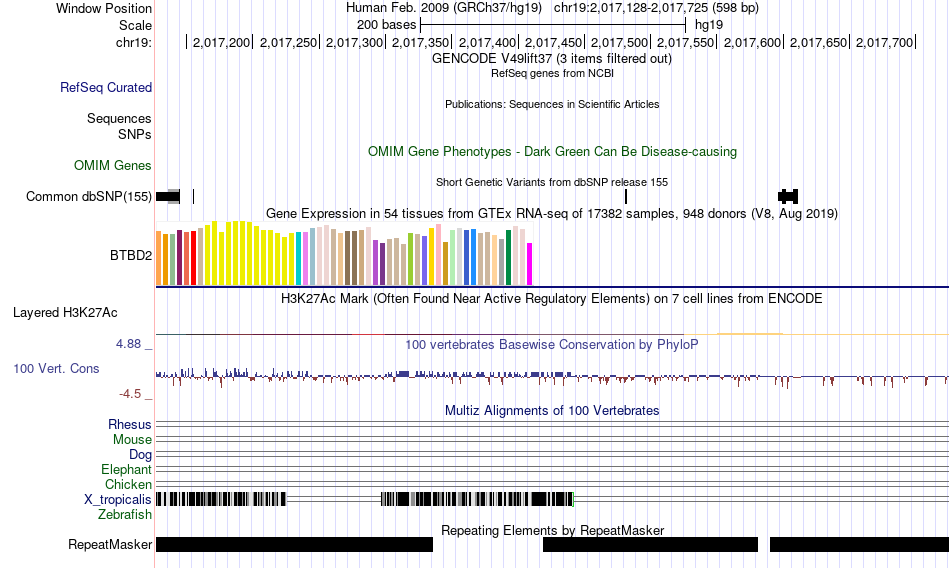950x568 pixels.
Task: Click the H3K27Ac Mark track title
Action: [552, 298]
